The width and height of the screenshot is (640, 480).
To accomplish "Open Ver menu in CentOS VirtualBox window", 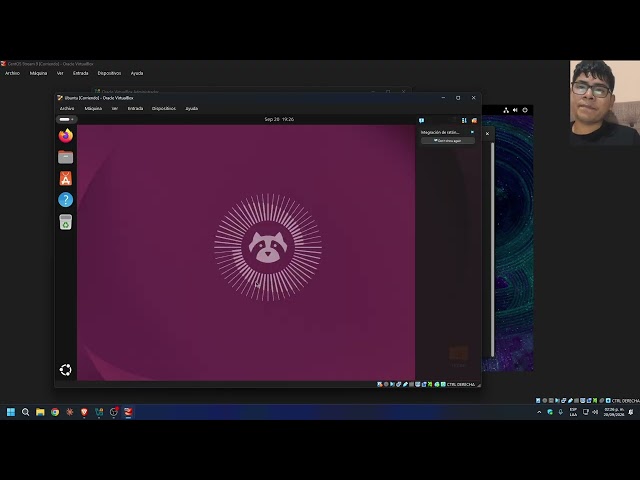I will point(60,73).
